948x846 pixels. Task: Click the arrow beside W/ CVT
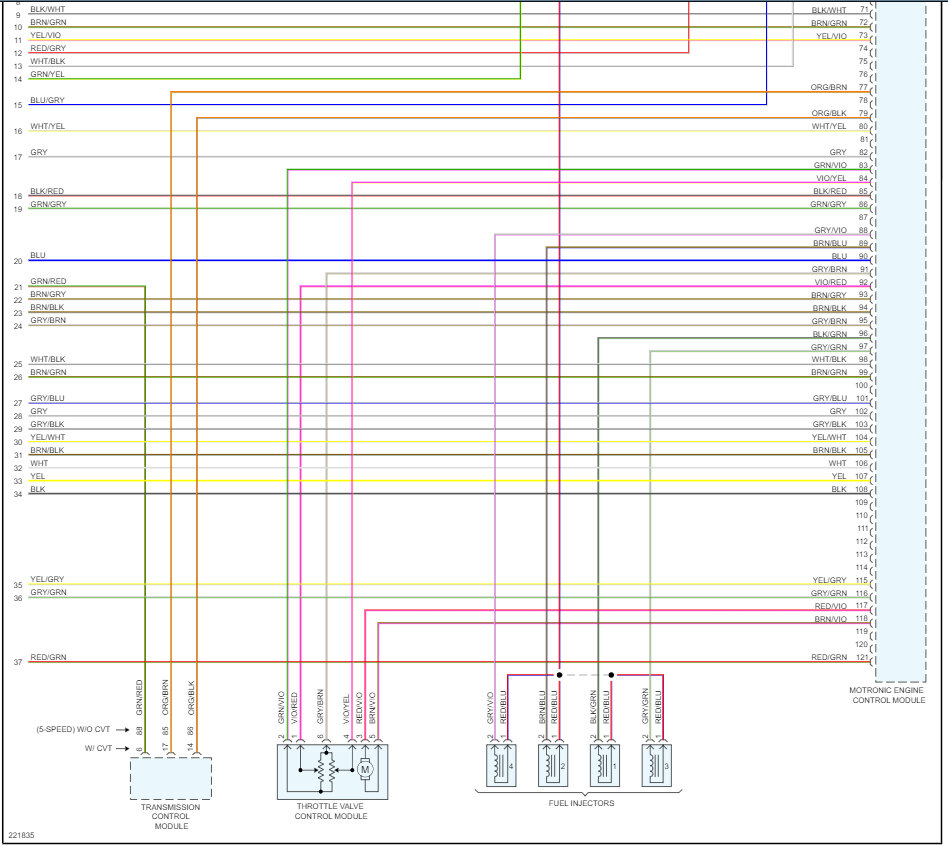123,749
